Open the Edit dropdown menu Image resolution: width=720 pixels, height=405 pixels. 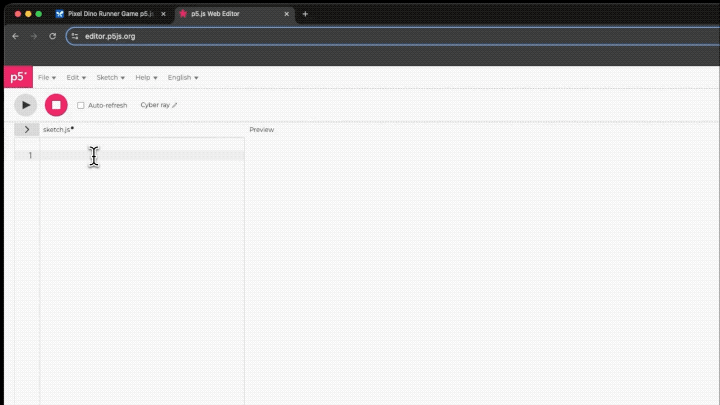(x=76, y=77)
